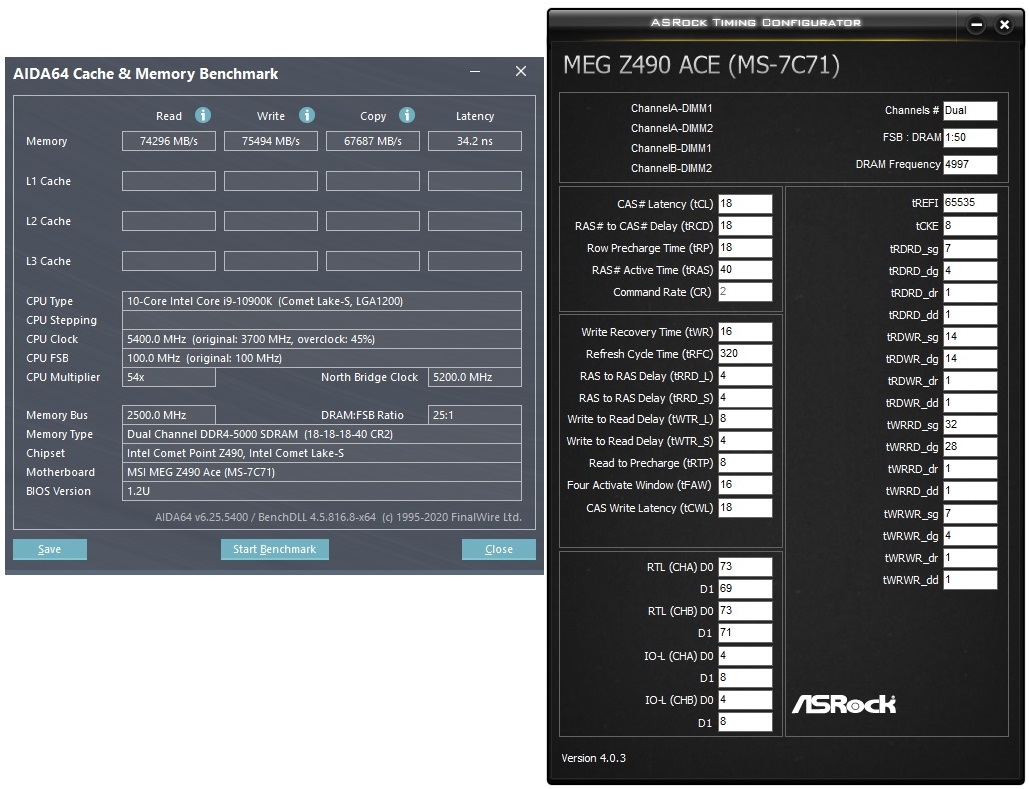Click the Memory Type DDR4-5000 field

coord(322,435)
